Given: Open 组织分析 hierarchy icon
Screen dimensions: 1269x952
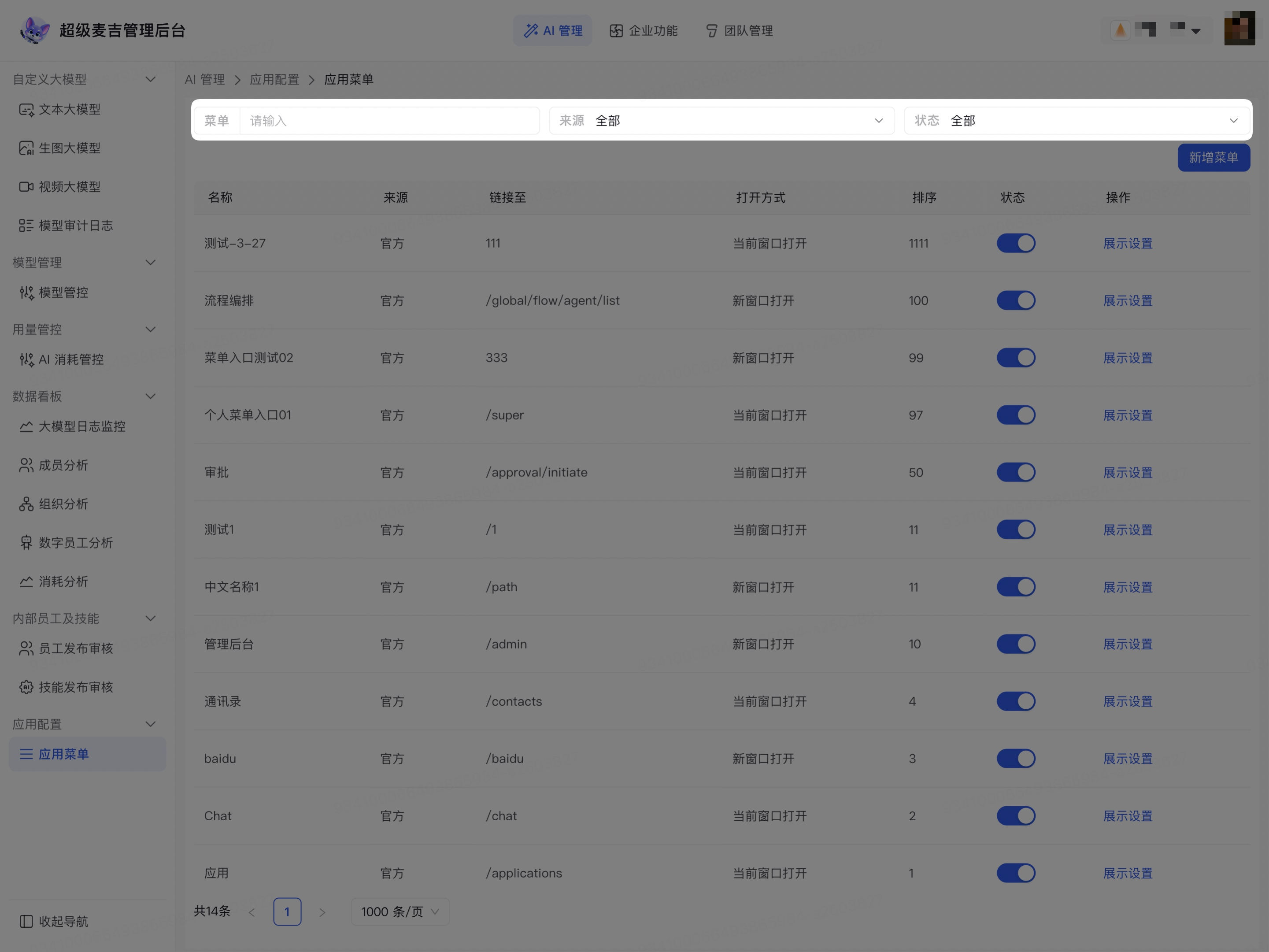Looking at the screenshot, I should [x=26, y=504].
